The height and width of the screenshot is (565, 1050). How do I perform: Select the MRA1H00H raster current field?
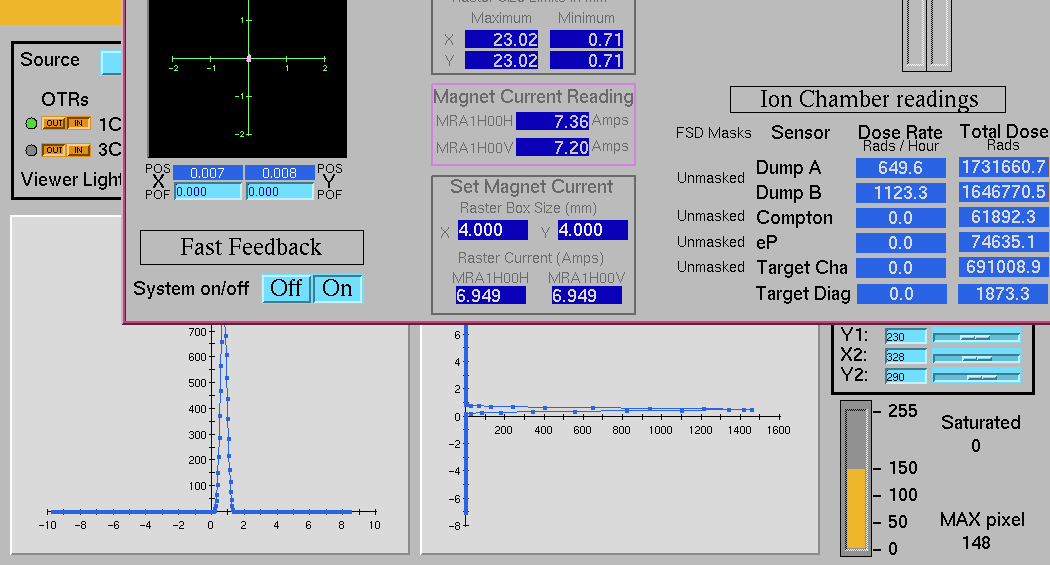pos(489,296)
